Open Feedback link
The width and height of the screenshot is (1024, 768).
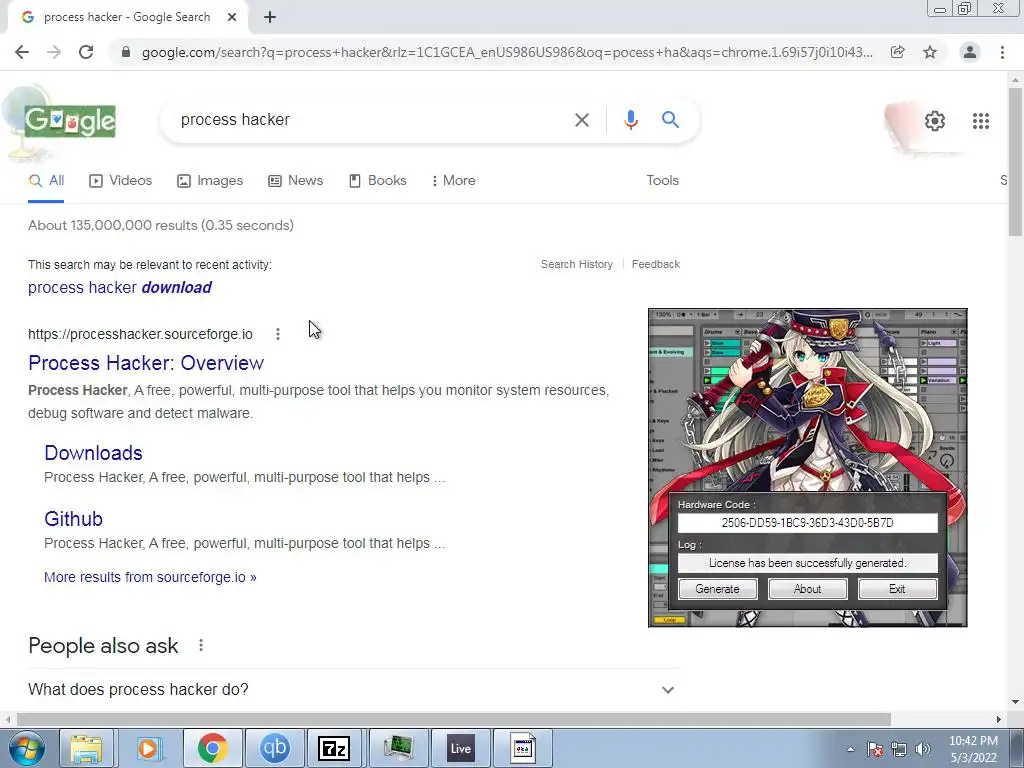656,264
